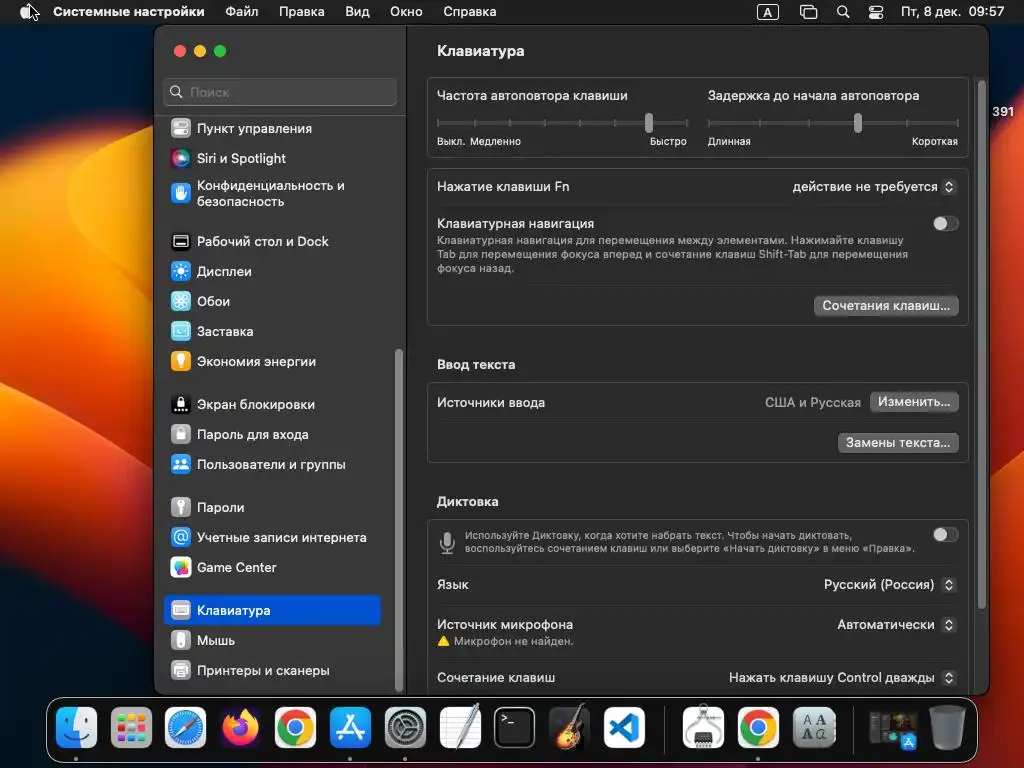
Task: Open the Вид menu
Action: pyautogui.click(x=357, y=12)
